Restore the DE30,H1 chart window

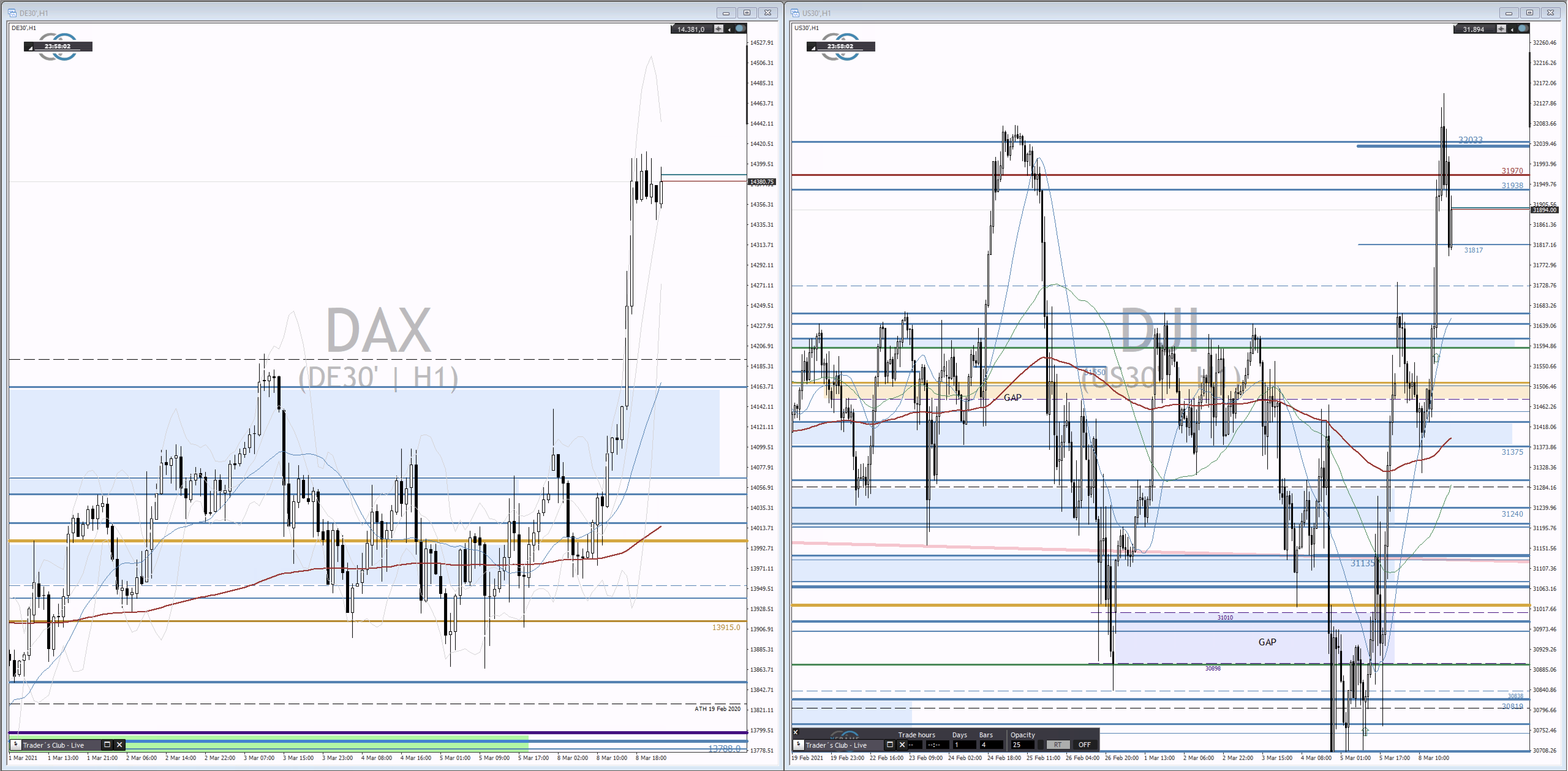click(747, 13)
